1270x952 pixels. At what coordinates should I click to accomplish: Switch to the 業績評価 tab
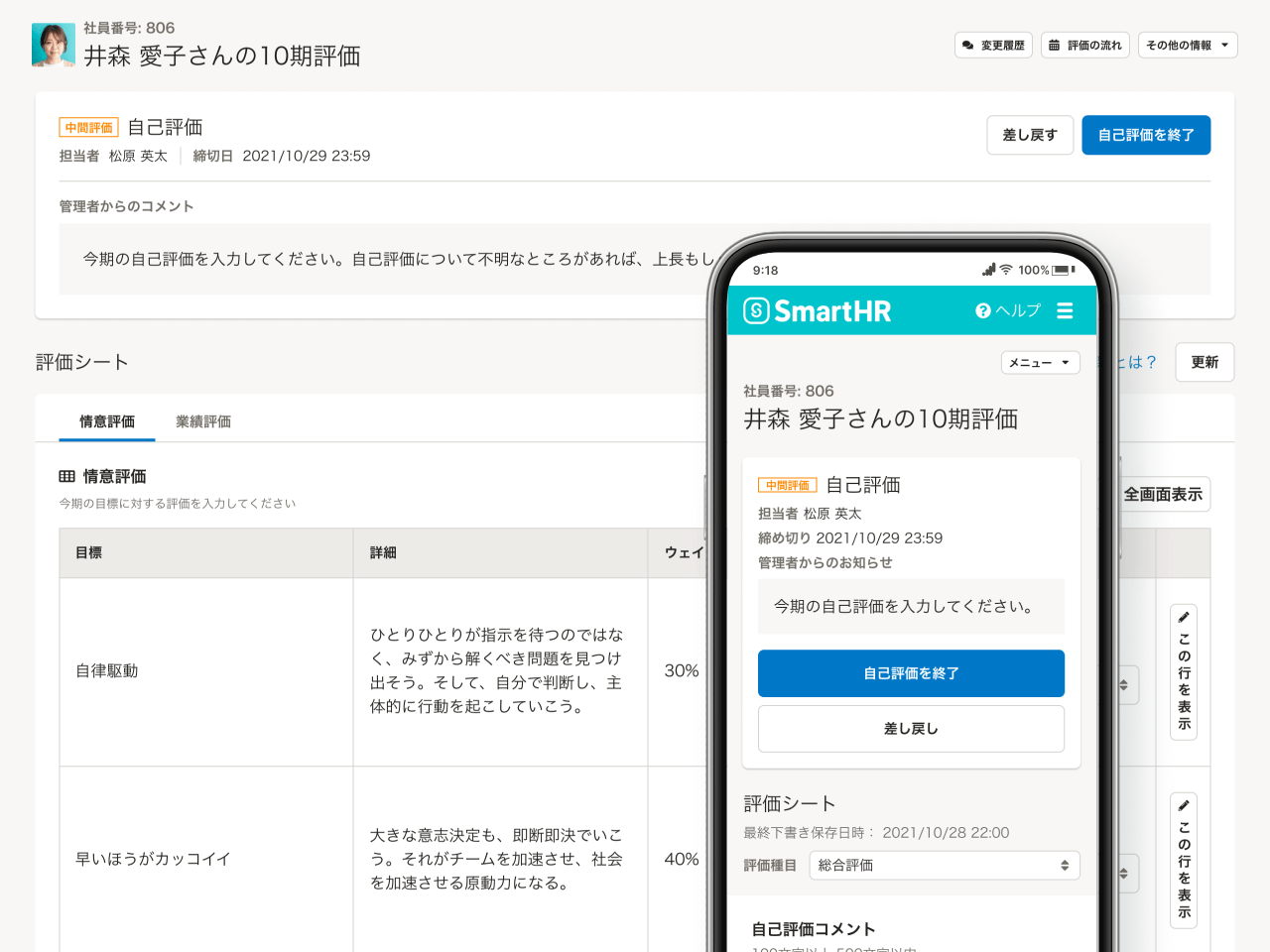[202, 421]
